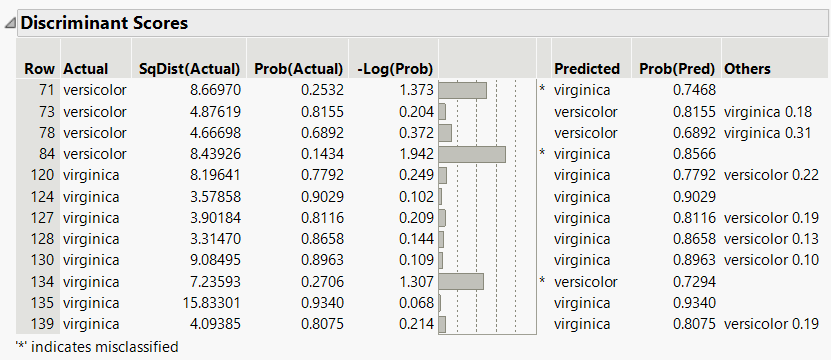
Task: Collapse the Discriminant Scores disclosure triangle
Action: 10,23
